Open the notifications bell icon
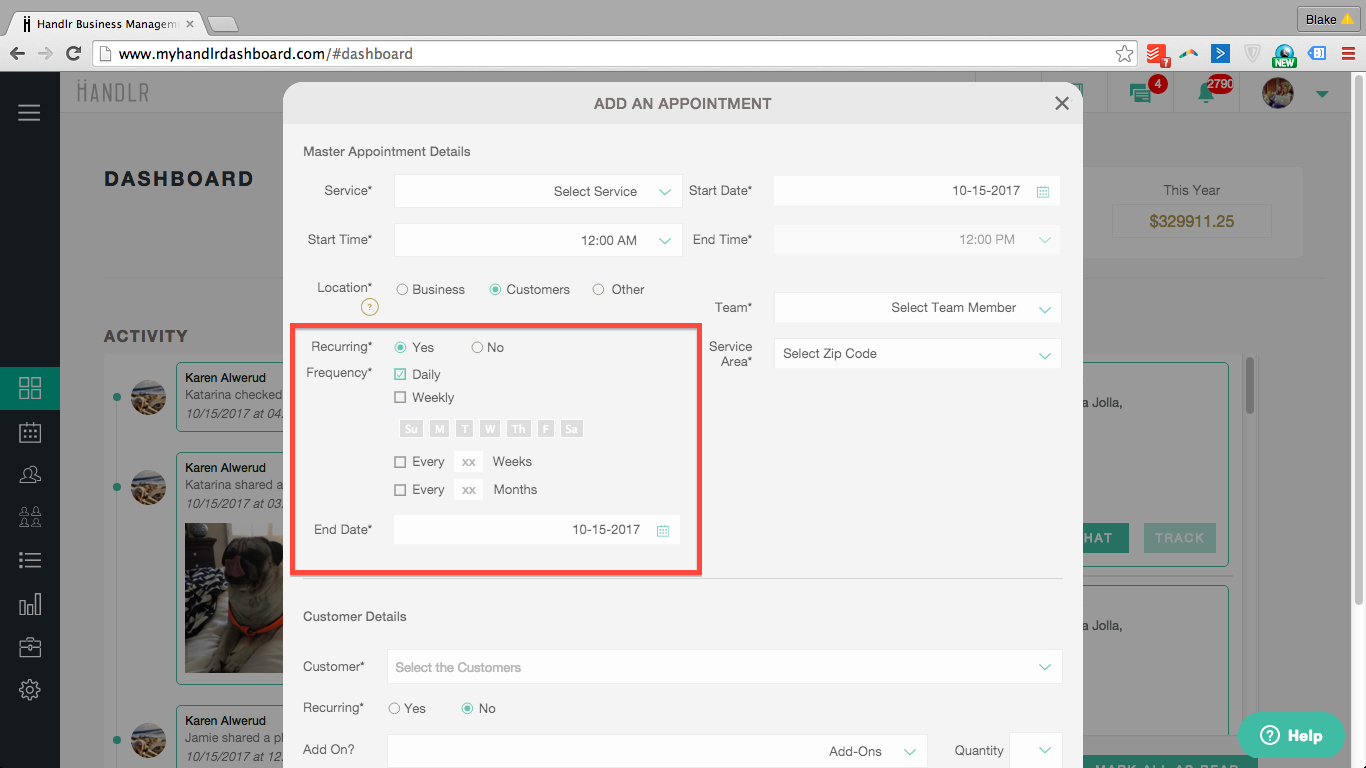 [1207, 93]
